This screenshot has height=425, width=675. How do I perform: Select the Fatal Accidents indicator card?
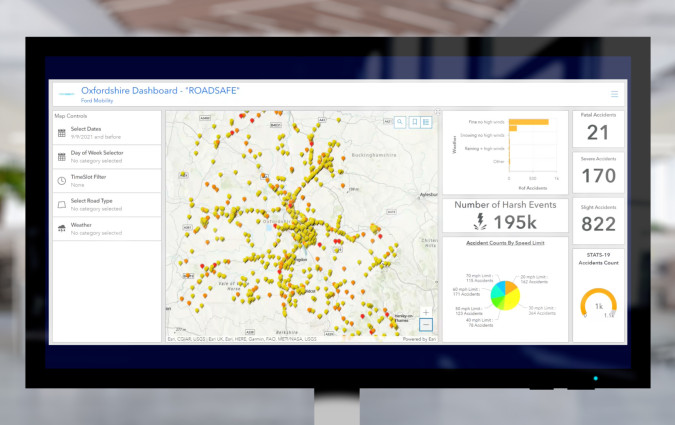click(598, 129)
